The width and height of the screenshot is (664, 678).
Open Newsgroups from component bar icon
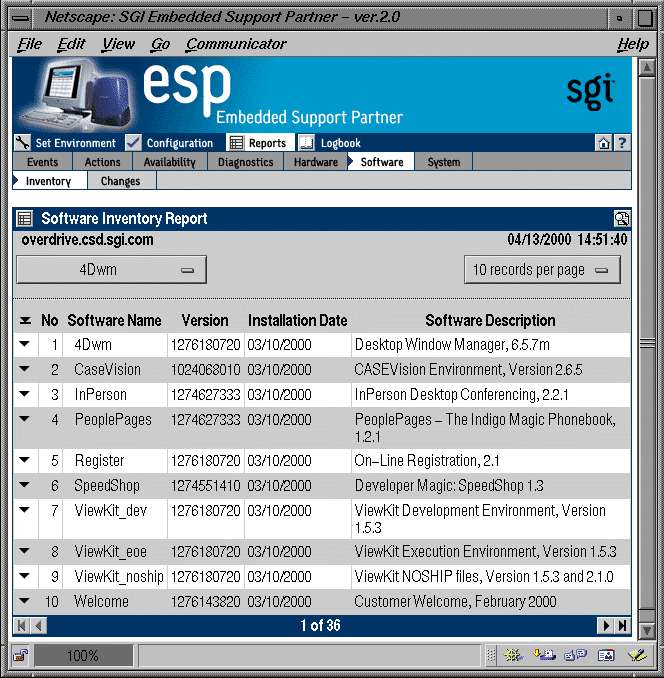[575, 656]
